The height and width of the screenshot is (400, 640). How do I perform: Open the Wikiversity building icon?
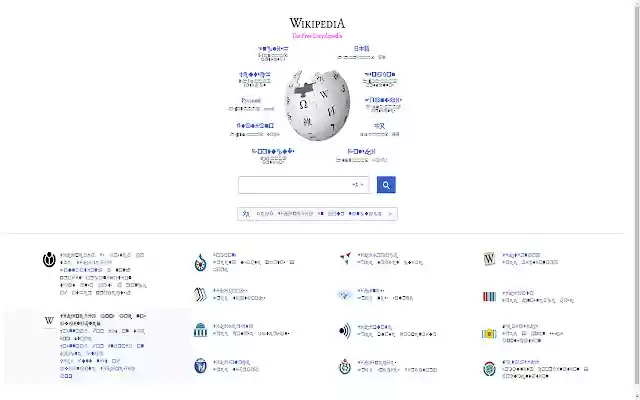(x=200, y=330)
